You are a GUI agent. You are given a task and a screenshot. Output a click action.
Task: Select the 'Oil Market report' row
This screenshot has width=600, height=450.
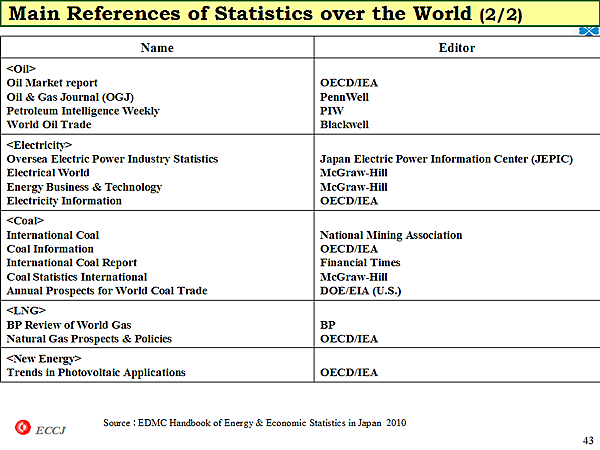(x=52, y=83)
